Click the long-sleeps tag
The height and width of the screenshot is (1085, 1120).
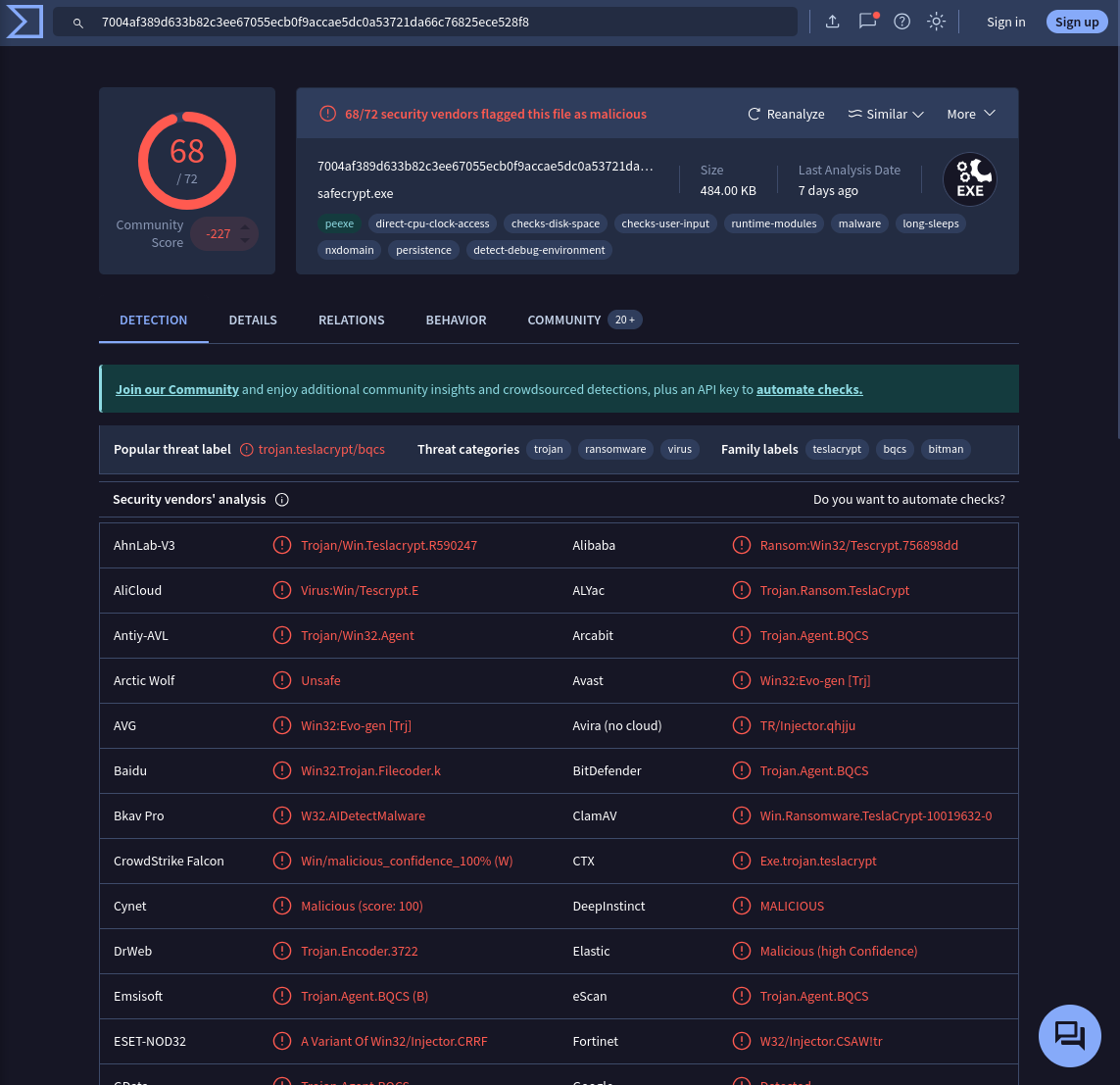click(x=931, y=223)
